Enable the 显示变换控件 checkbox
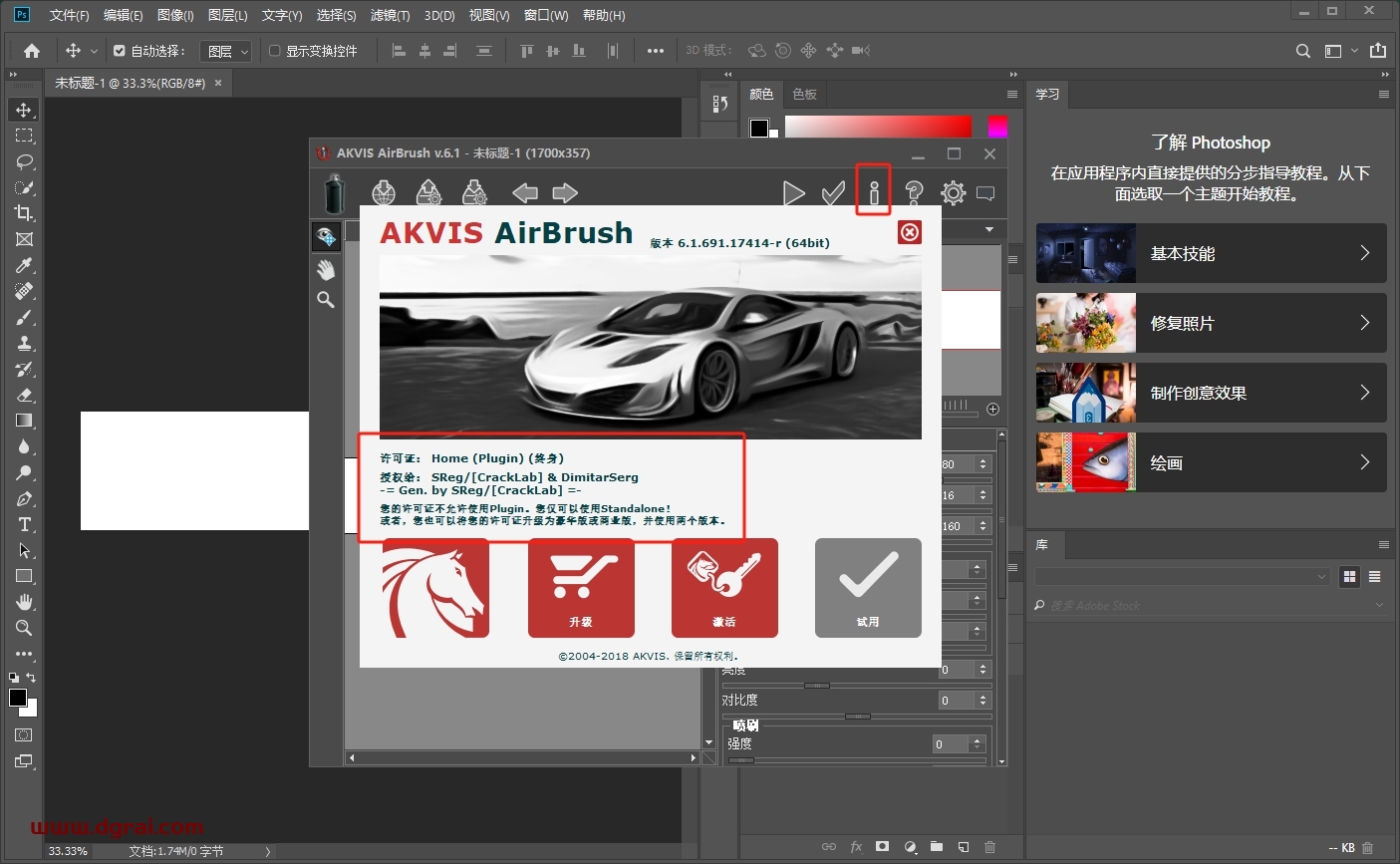This screenshot has height=864, width=1400. [x=275, y=51]
